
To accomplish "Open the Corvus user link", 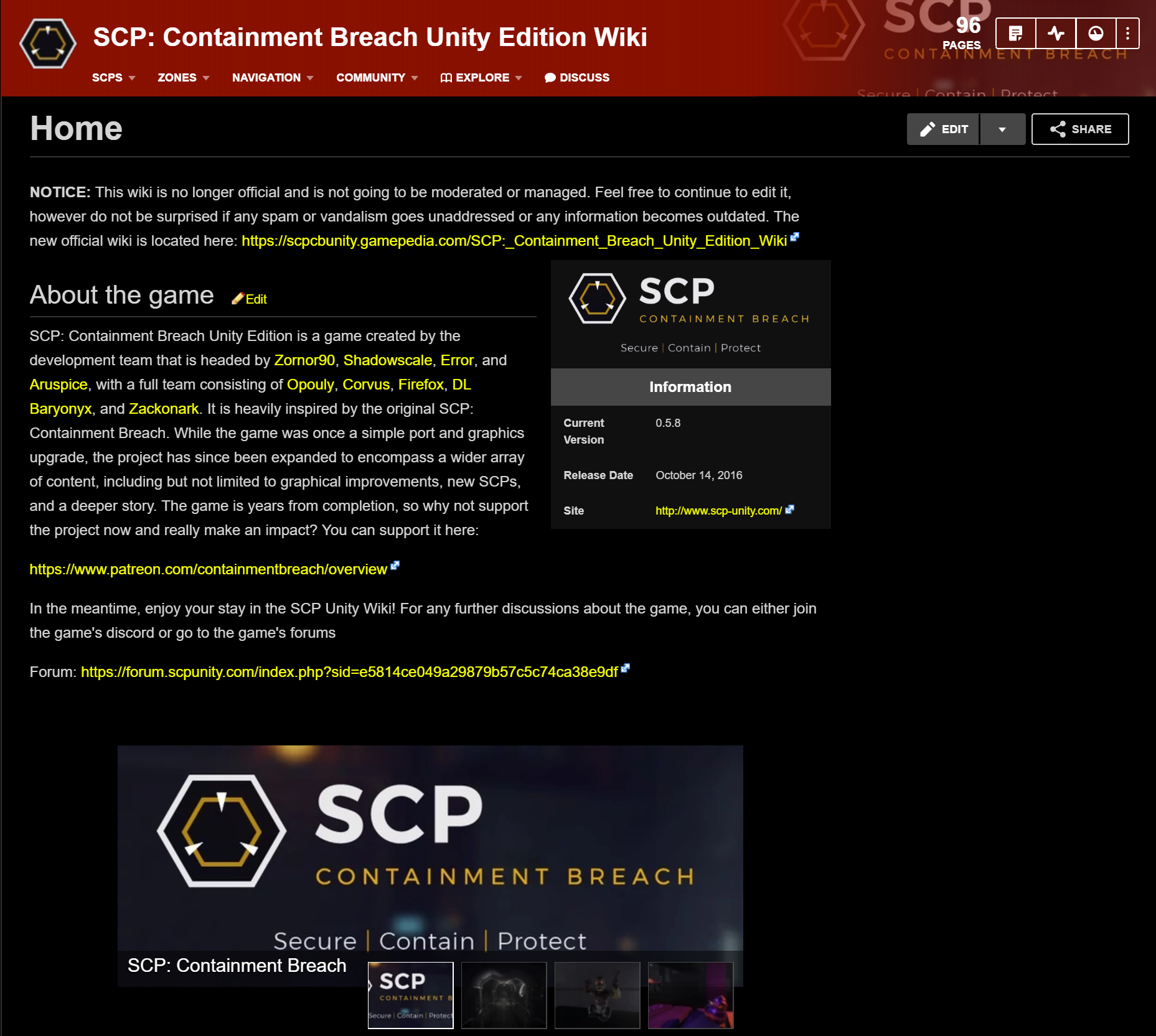I will point(366,385).
